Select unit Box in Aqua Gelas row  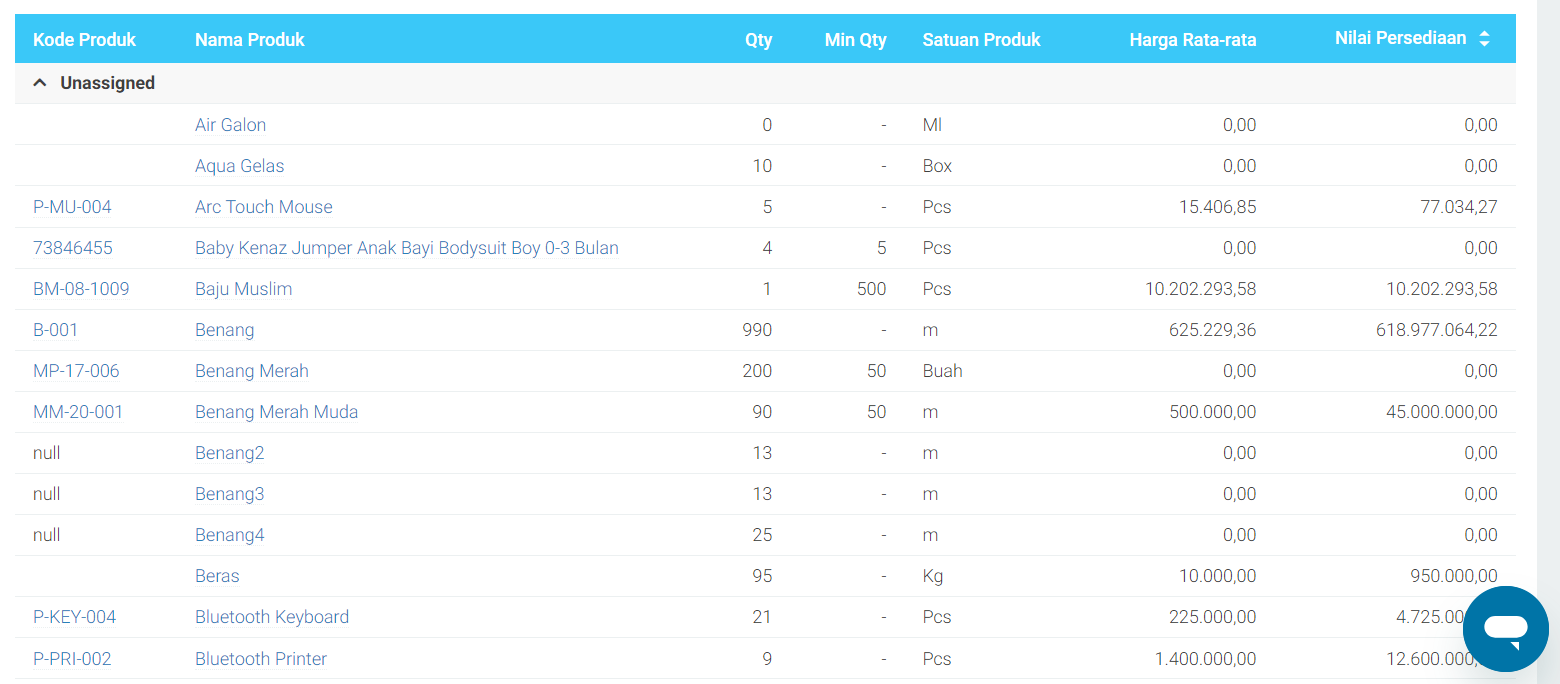coord(937,166)
